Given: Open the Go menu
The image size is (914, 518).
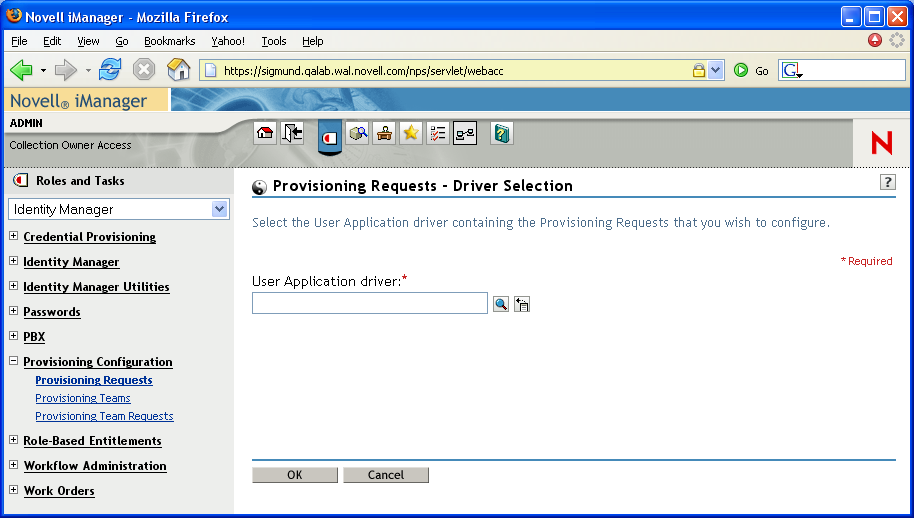Looking at the screenshot, I should click(122, 41).
